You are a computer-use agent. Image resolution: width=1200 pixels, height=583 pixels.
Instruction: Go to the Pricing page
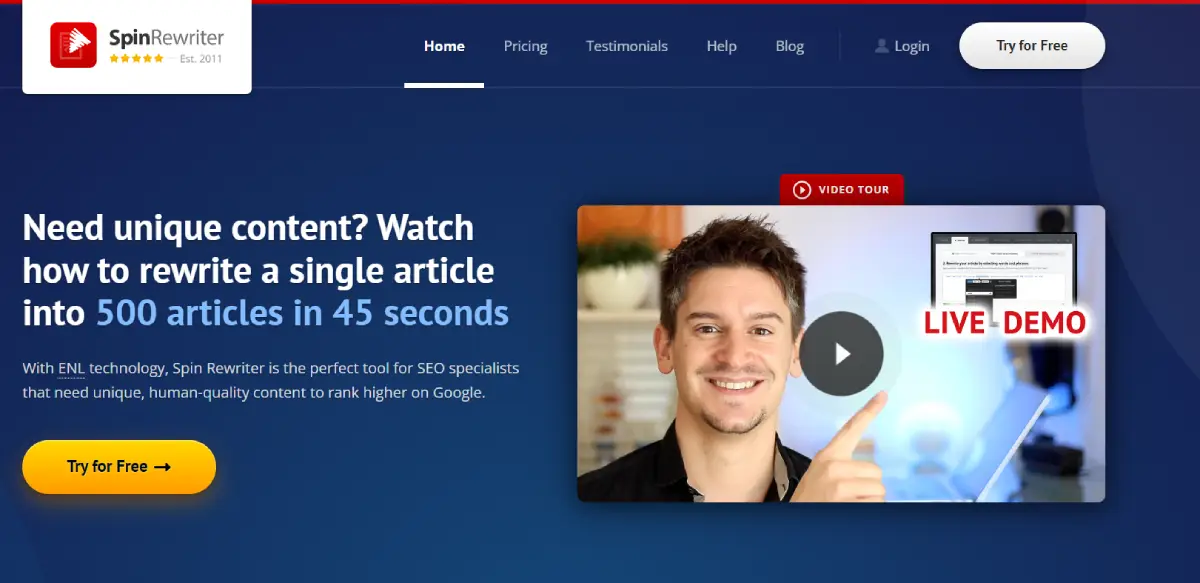point(525,46)
